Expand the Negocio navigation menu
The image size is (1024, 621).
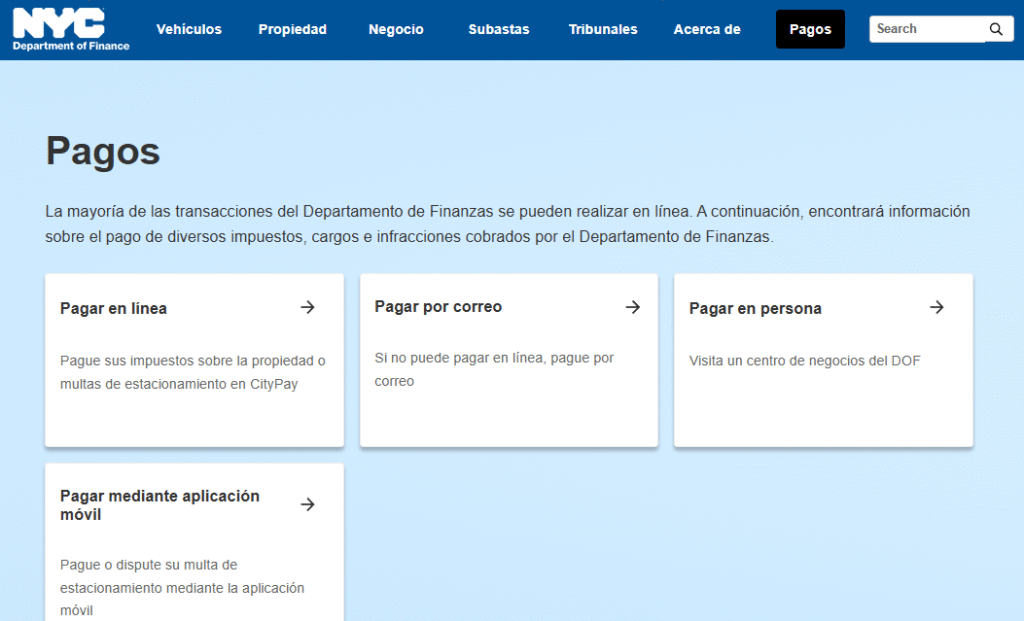click(395, 29)
